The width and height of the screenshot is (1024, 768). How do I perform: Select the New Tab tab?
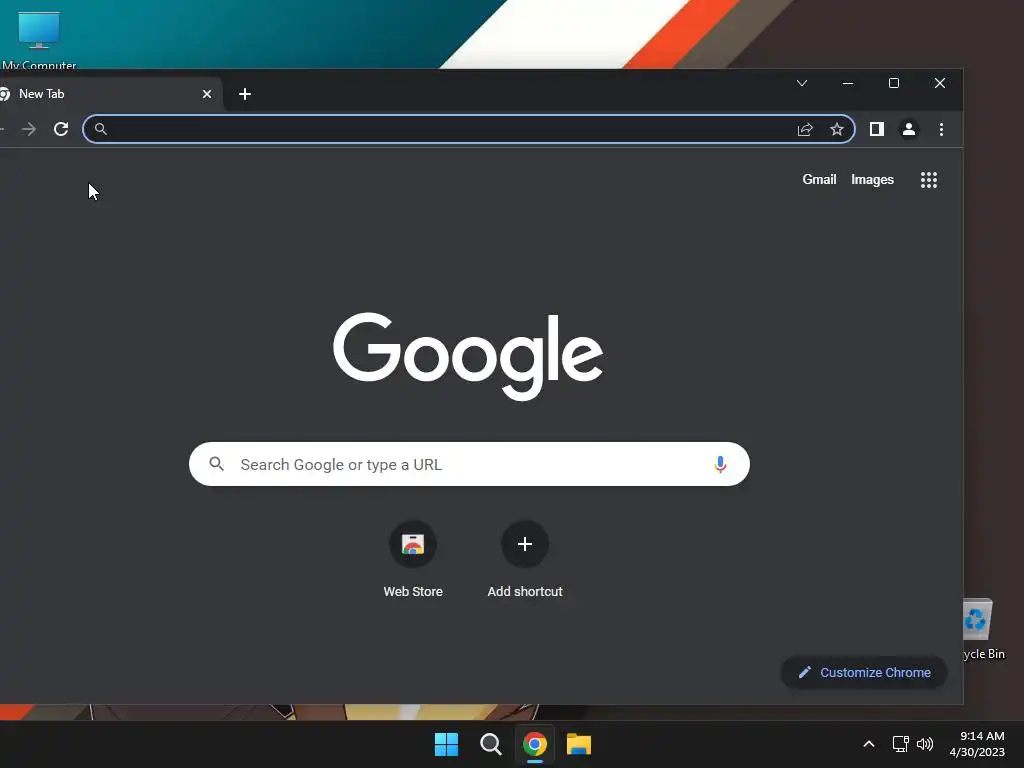click(x=108, y=94)
